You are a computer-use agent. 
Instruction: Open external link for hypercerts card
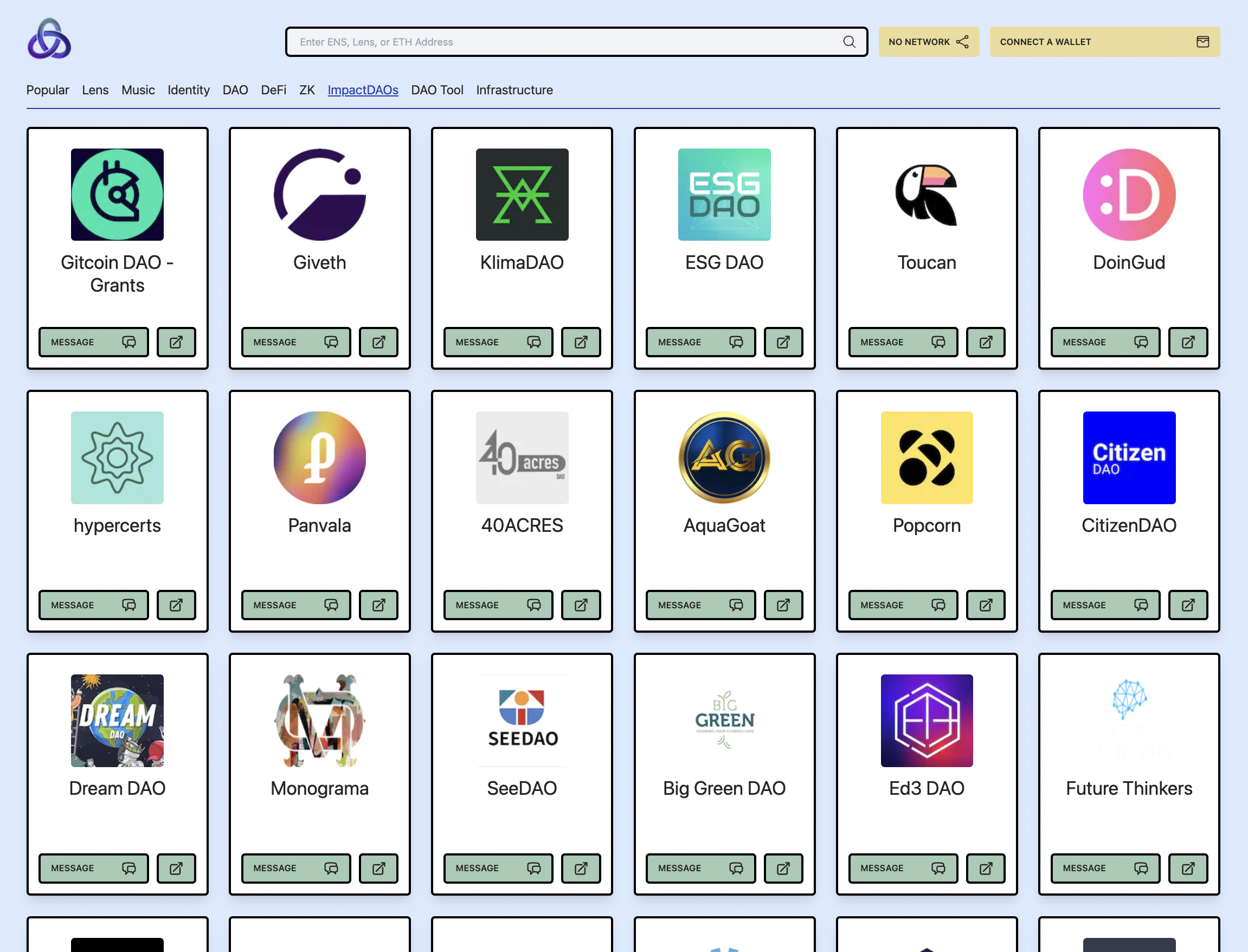[x=176, y=604]
